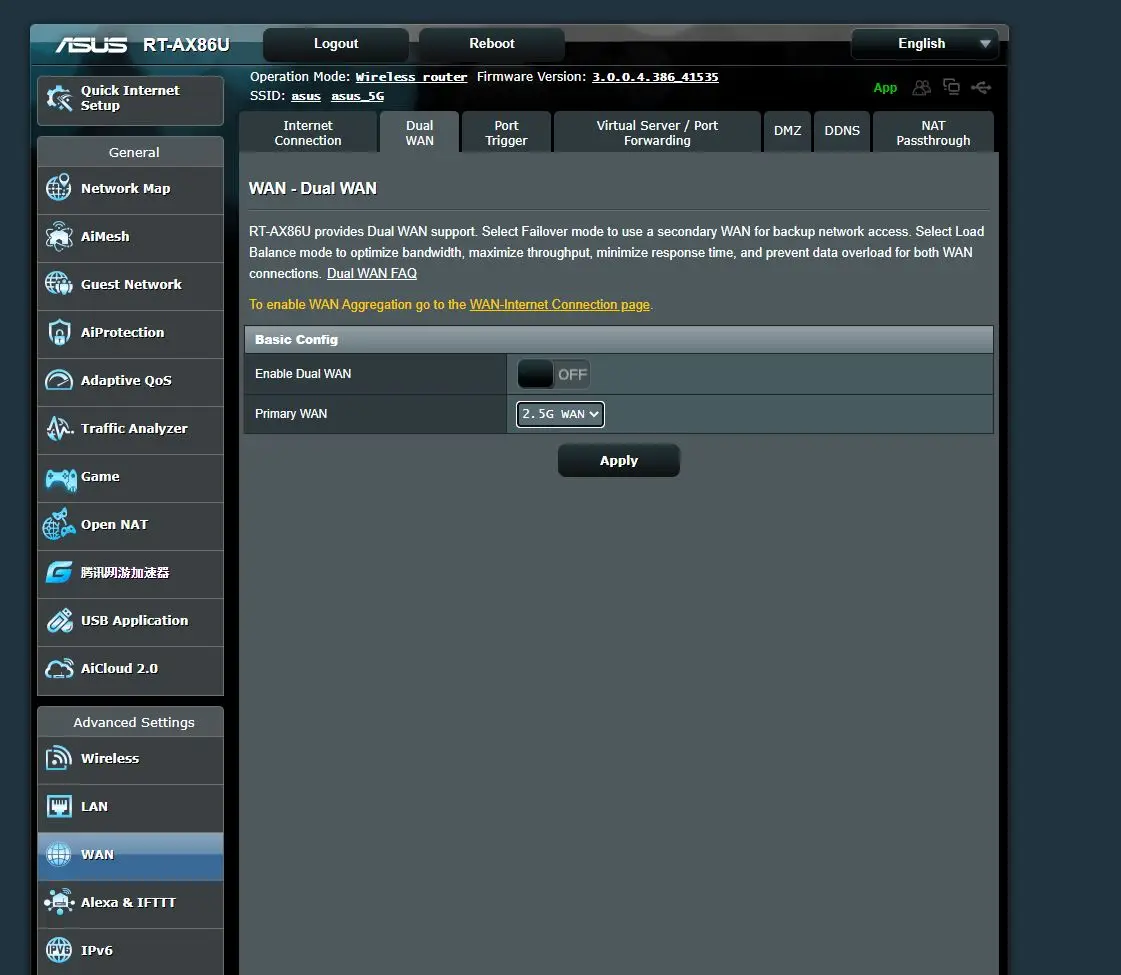Switch to Dual WAN tab
Screen dimensions: 1121x975
click(420, 132)
